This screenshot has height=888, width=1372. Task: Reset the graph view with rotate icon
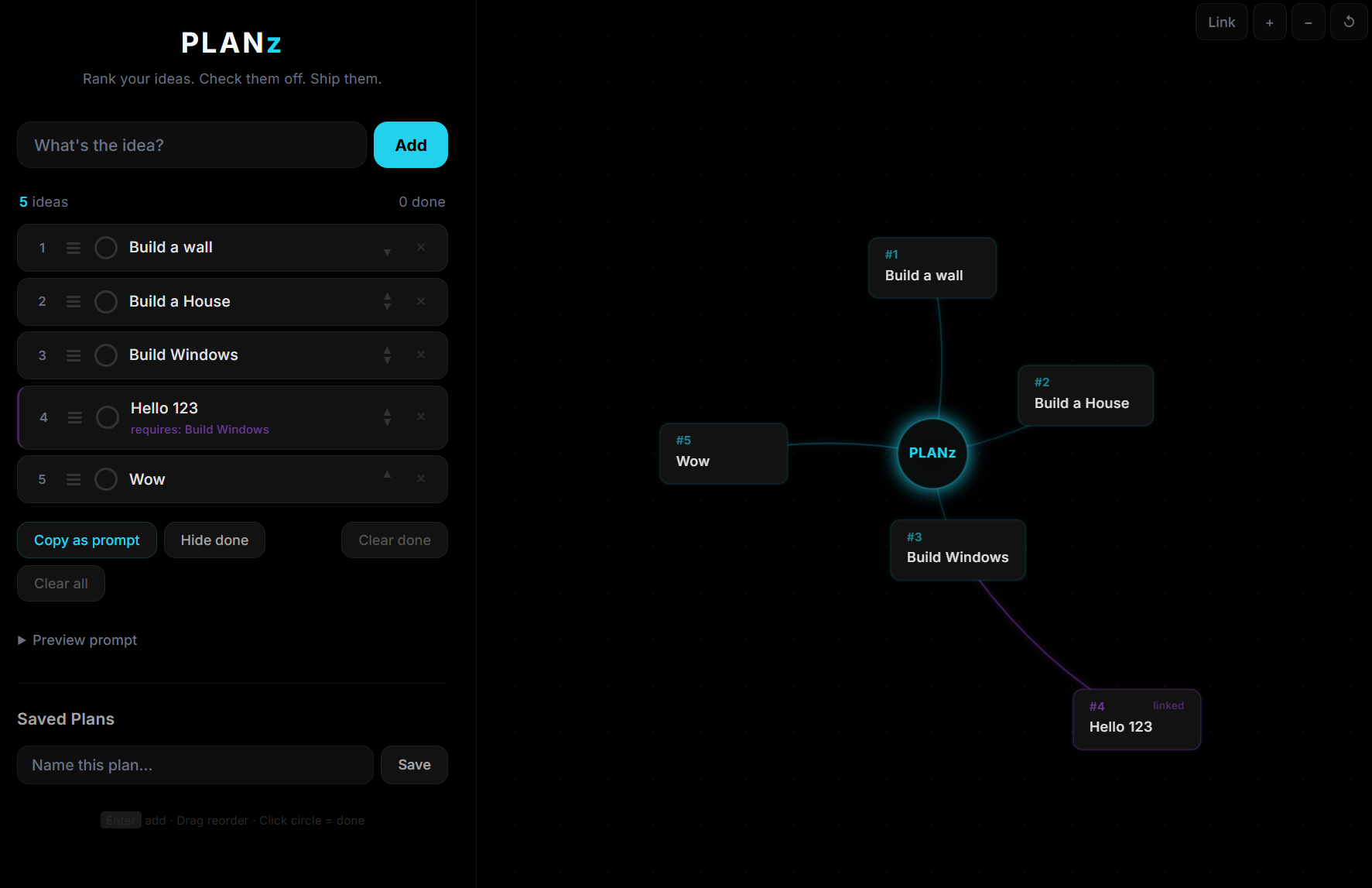1348,22
